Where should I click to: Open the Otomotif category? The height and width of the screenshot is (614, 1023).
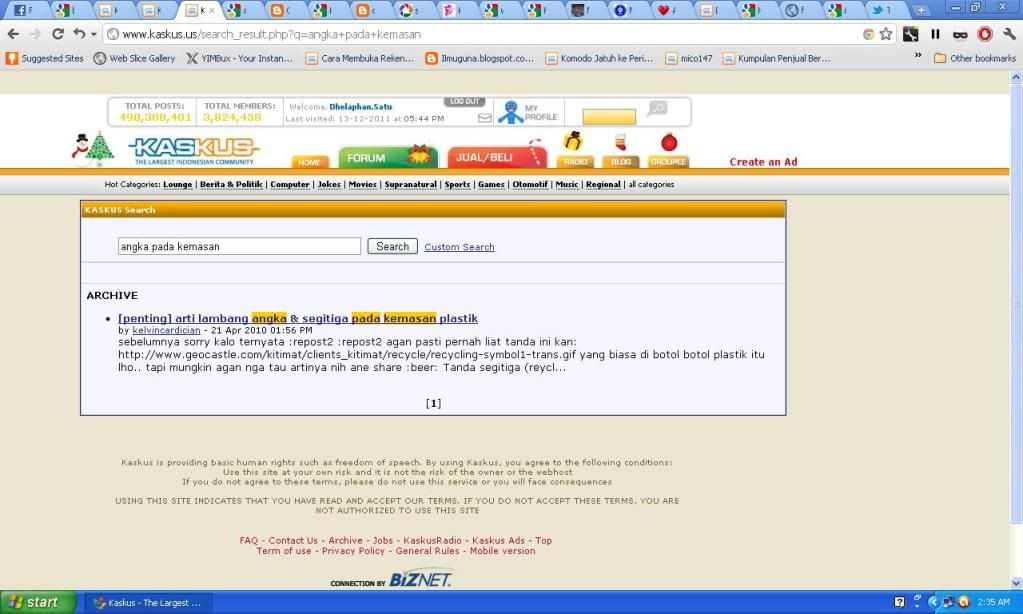pos(530,185)
